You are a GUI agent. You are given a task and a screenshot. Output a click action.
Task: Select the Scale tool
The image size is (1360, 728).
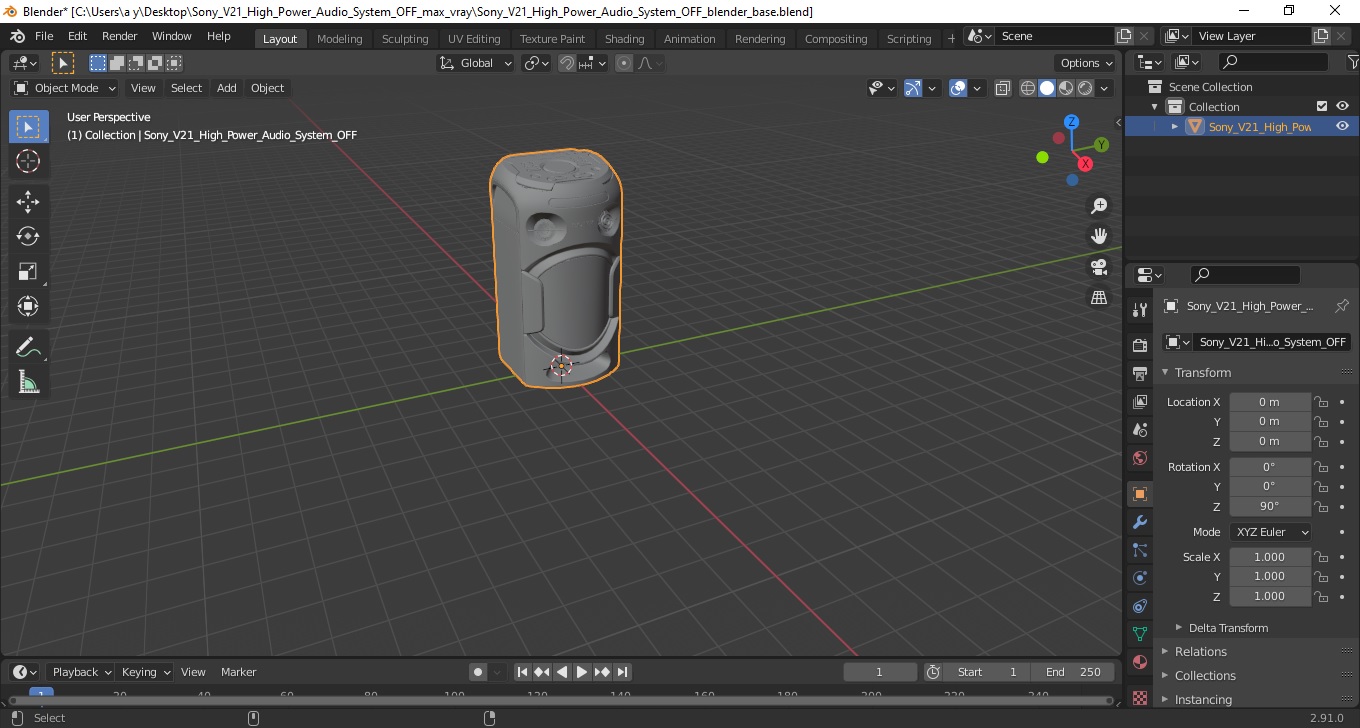coord(28,271)
